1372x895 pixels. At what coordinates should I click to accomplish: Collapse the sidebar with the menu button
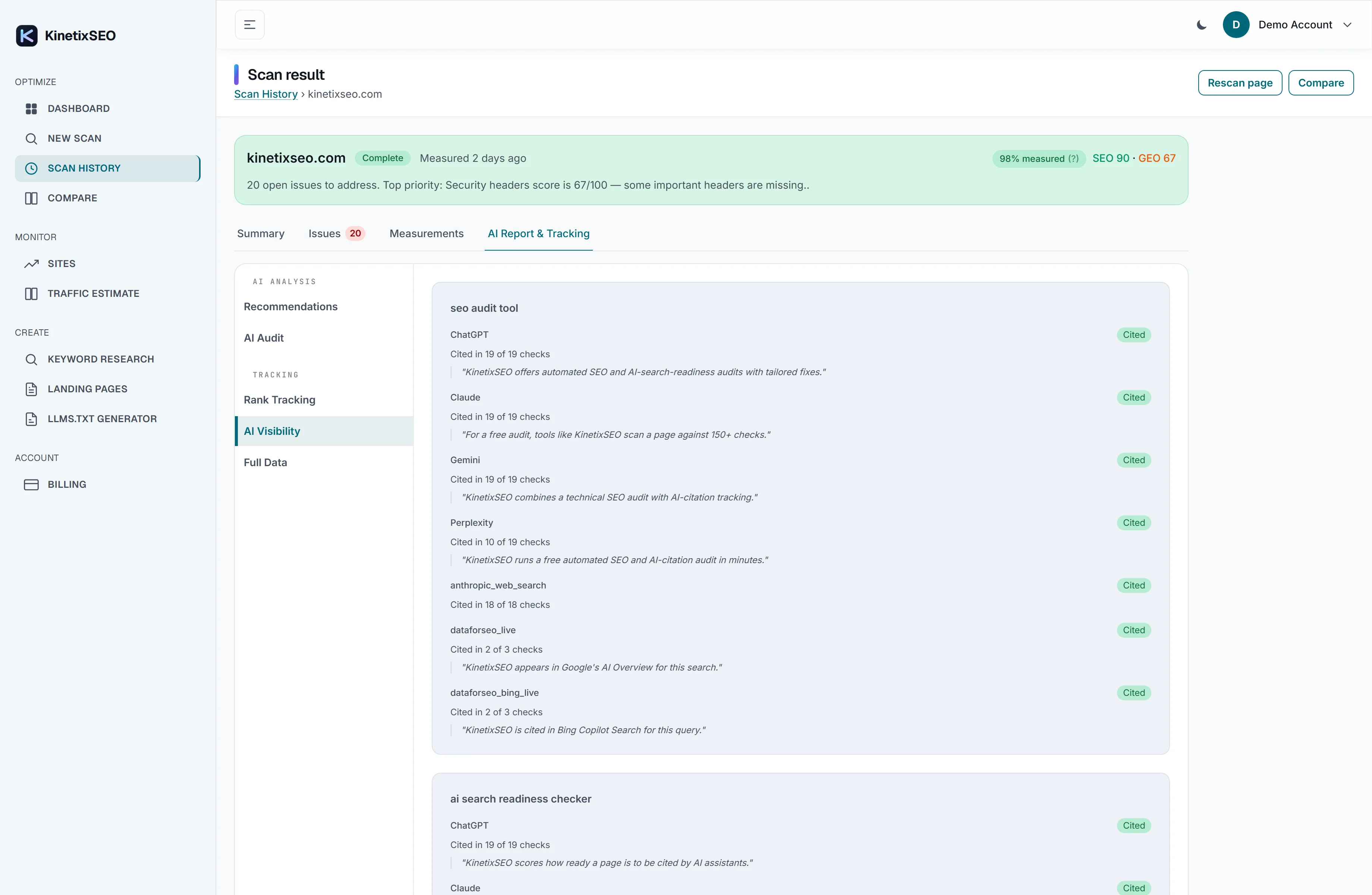point(250,25)
